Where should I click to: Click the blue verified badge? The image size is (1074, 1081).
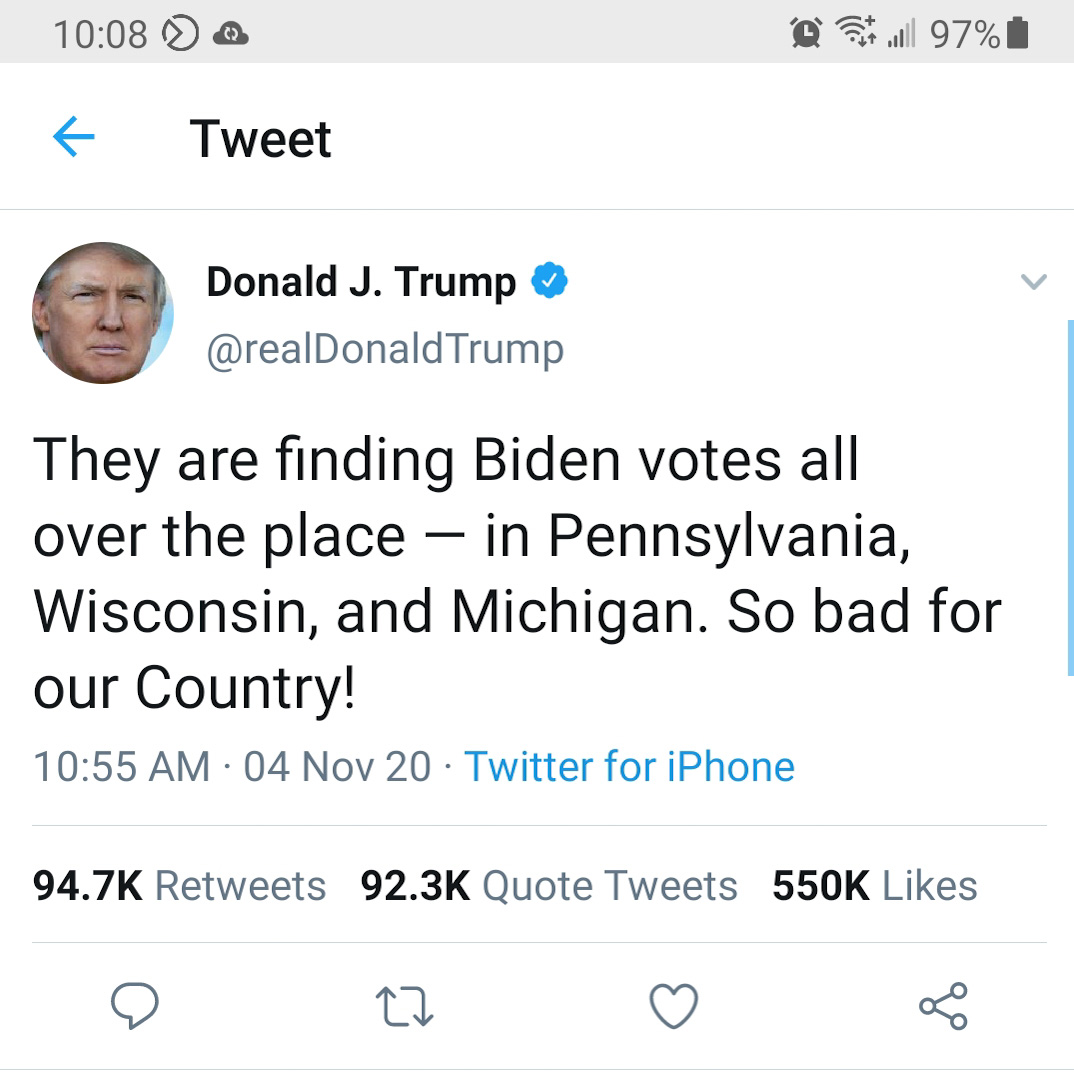coord(549,280)
